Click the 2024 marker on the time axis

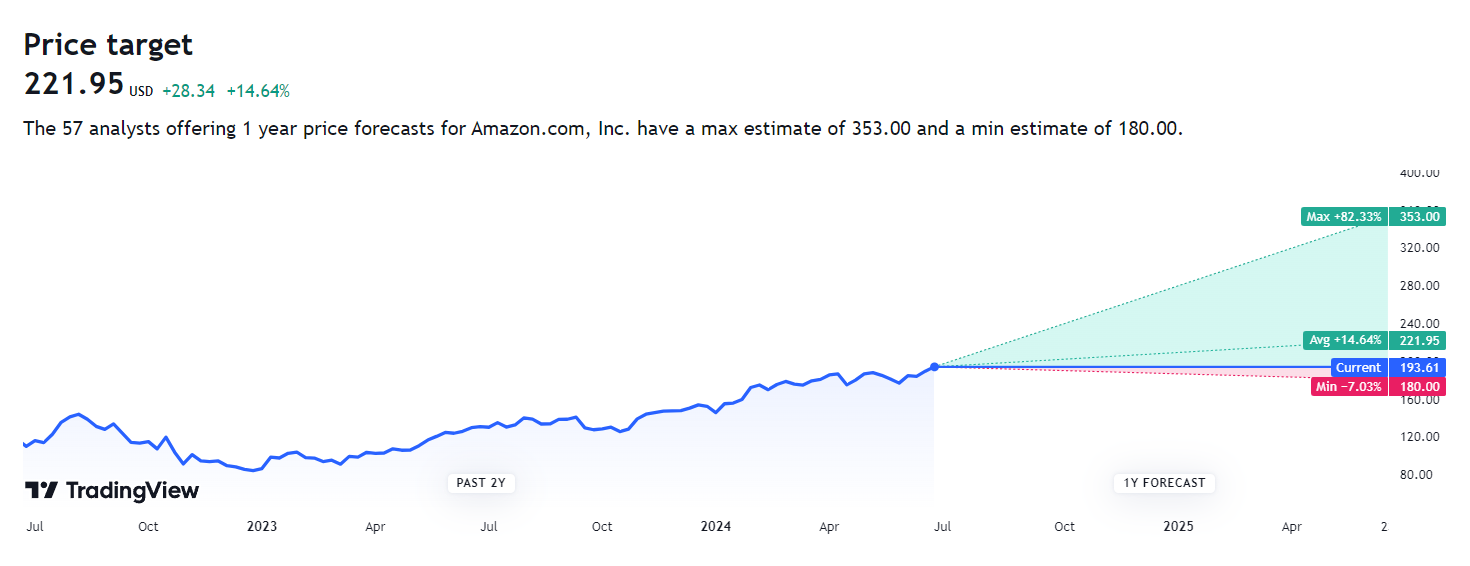tap(716, 527)
